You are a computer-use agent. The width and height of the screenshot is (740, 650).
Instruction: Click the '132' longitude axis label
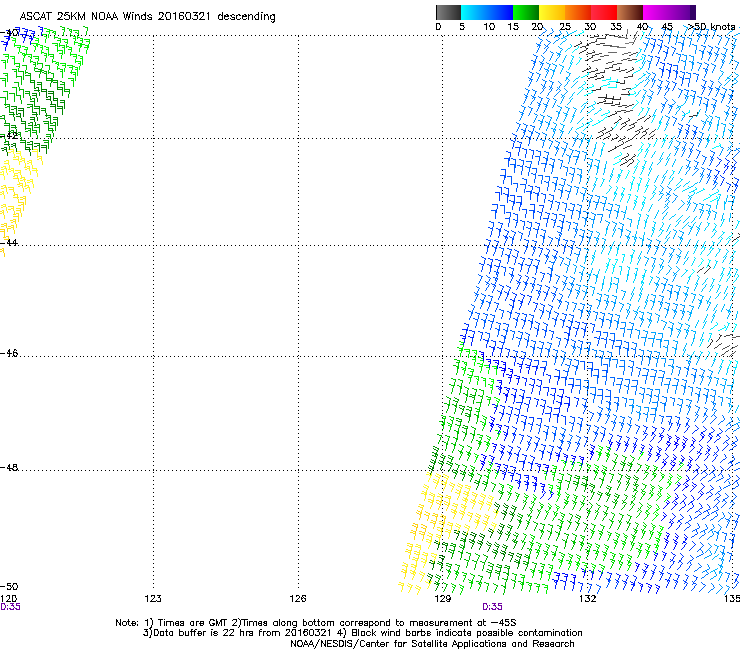tap(588, 598)
